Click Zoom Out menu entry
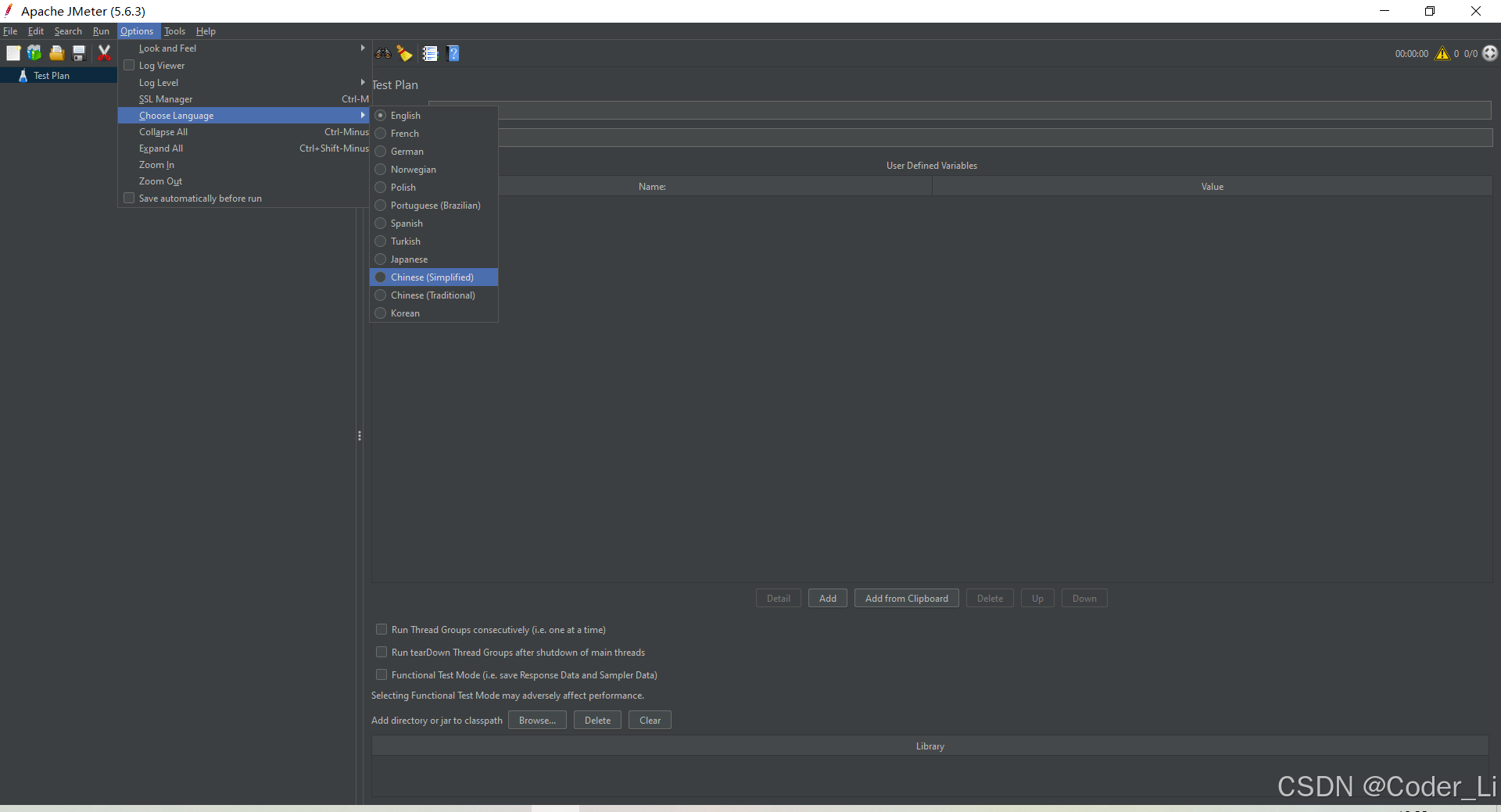 click(243, 181)
